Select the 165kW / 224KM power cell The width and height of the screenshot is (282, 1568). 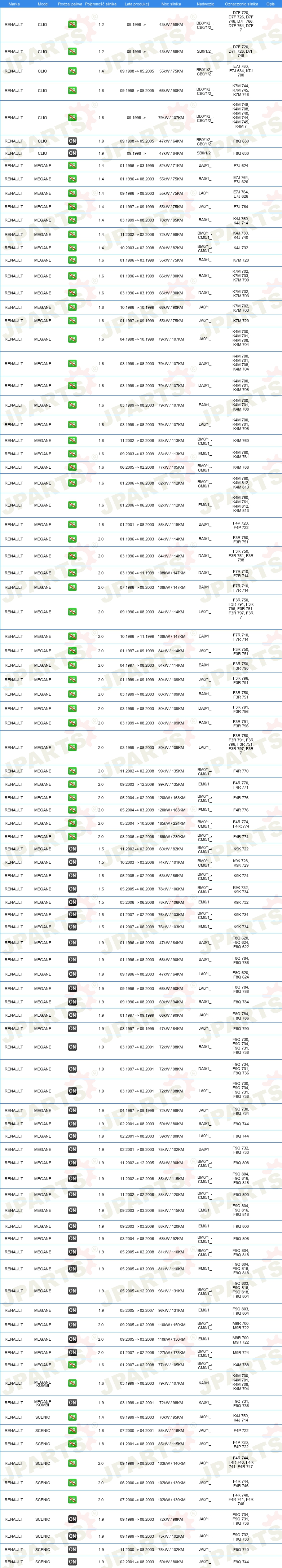tap(171, 824)
